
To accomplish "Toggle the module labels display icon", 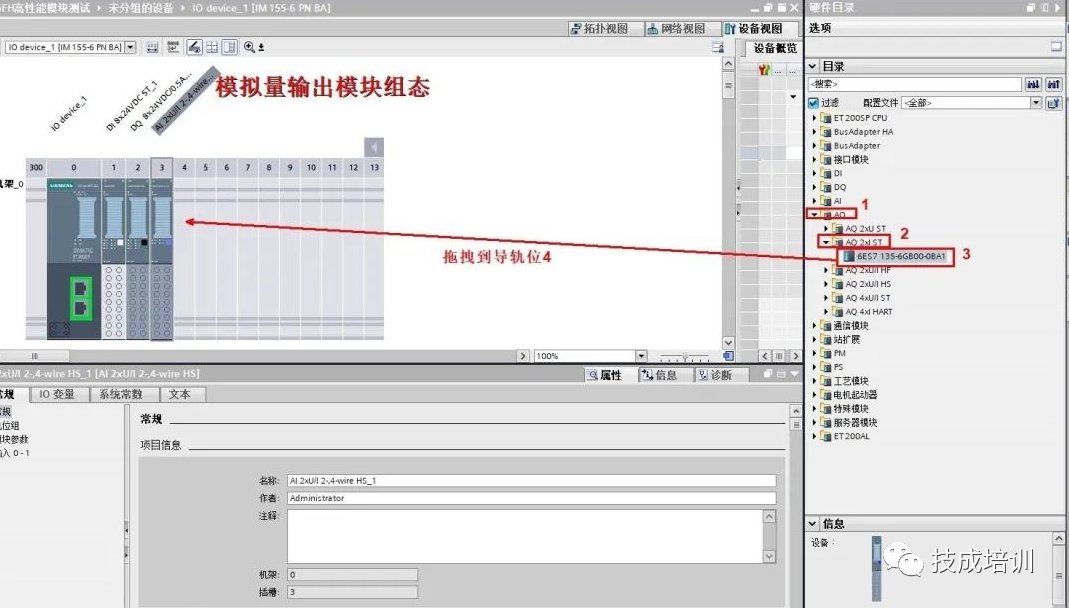I will point(194,47).
